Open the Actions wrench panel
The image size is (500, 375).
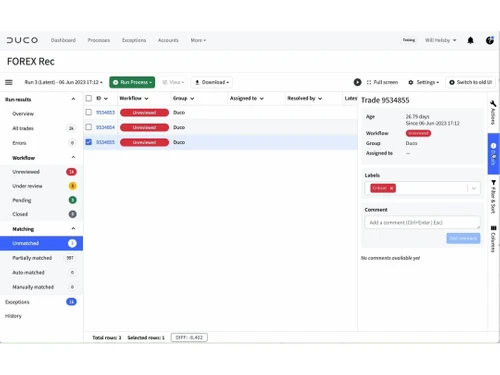[493, 112]
